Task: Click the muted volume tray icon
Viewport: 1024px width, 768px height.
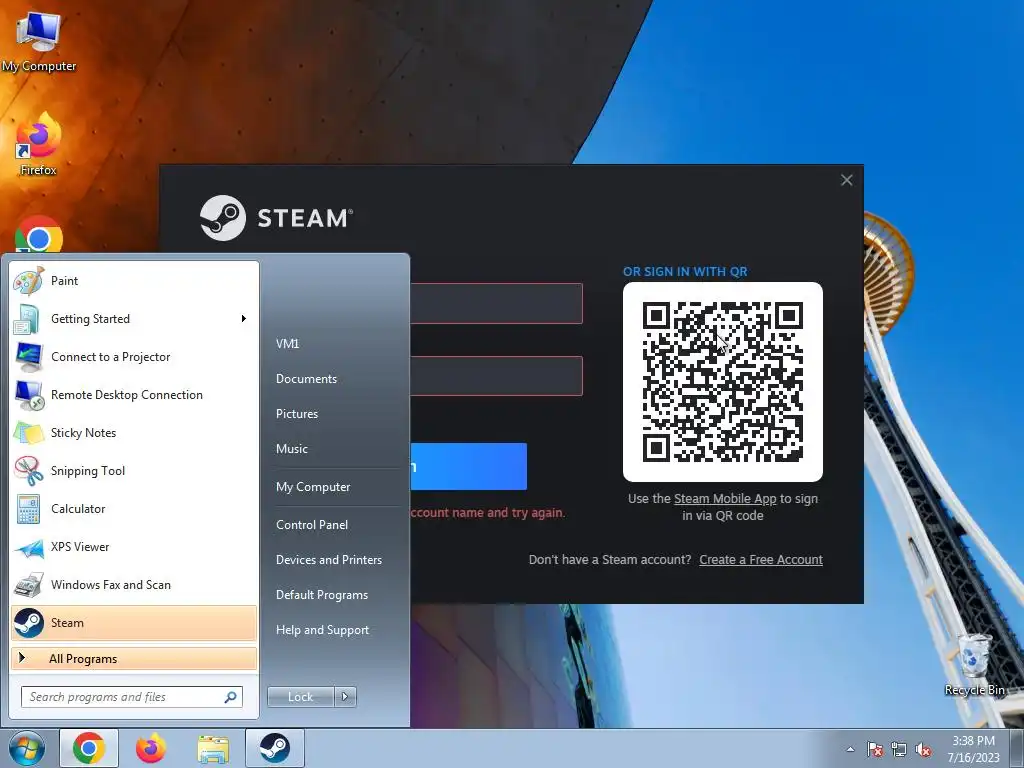Action: [x=923, y=749]
